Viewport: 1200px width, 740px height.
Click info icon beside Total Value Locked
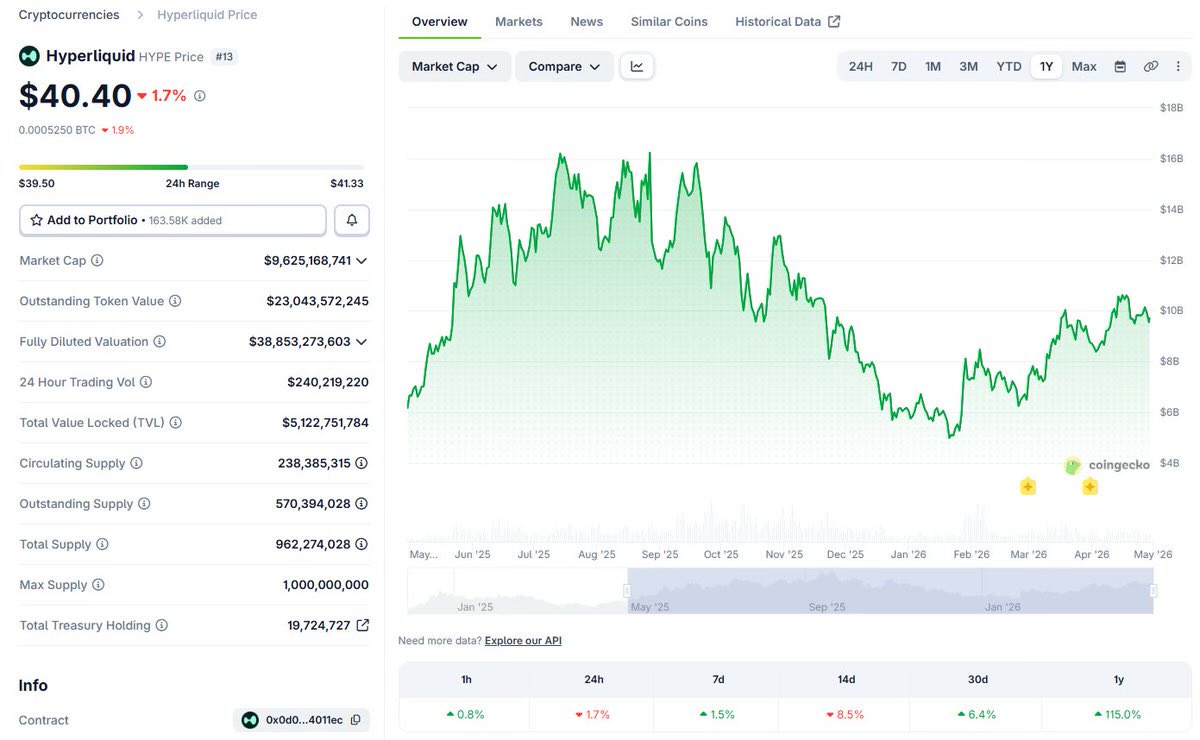coord(176,423)
